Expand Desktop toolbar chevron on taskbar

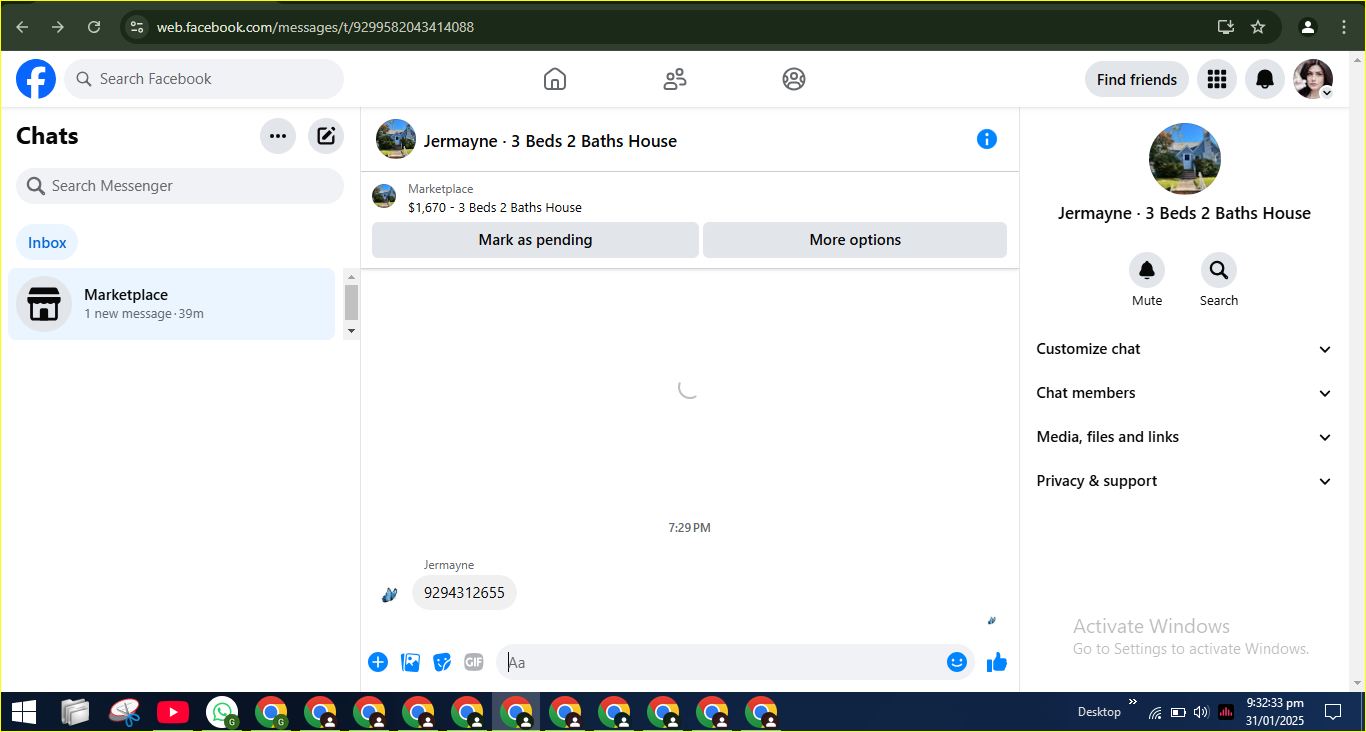point(1133,703)
